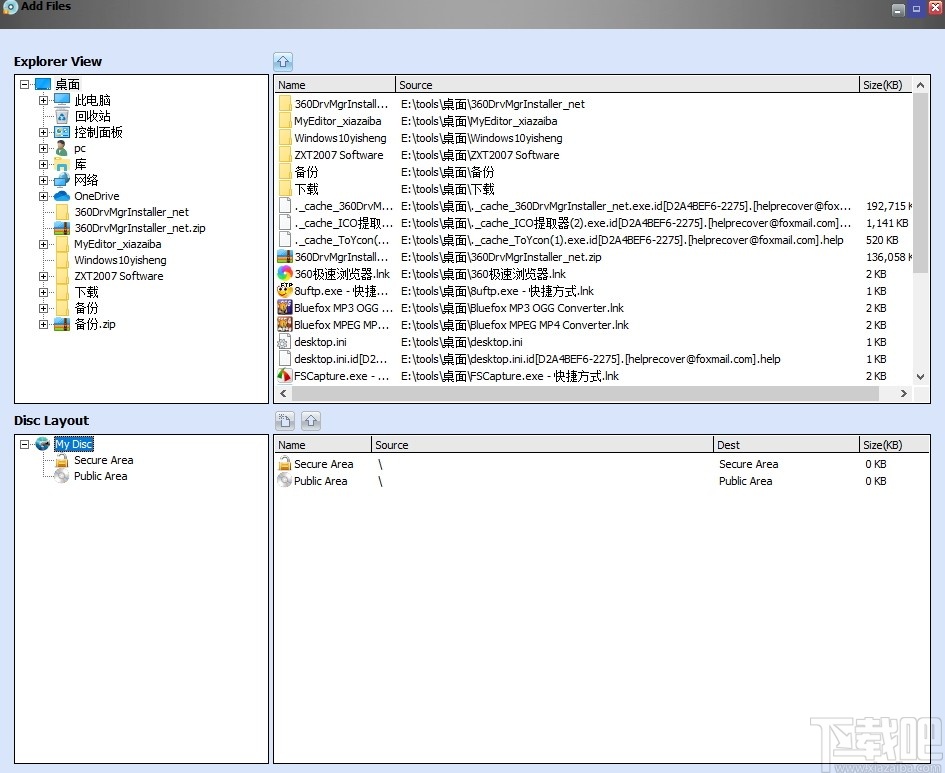The height and width of the screenshot is (773, 945).
Task: Click the file list vertical scrollbar down arrow
Action: tap(919, 376)
